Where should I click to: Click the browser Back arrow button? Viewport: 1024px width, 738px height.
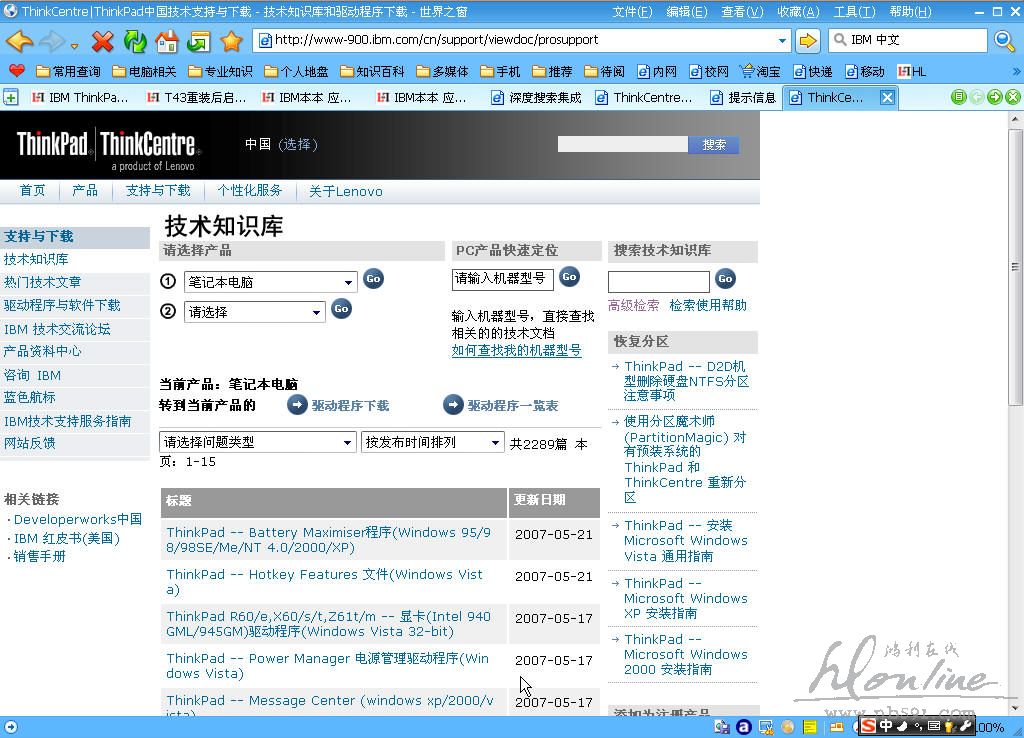tap(19, 41)
